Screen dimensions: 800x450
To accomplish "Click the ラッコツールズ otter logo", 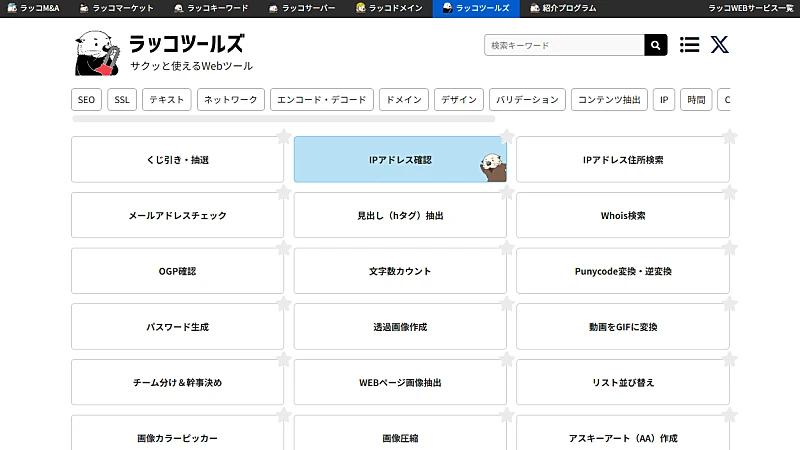I will pos(97,53).
